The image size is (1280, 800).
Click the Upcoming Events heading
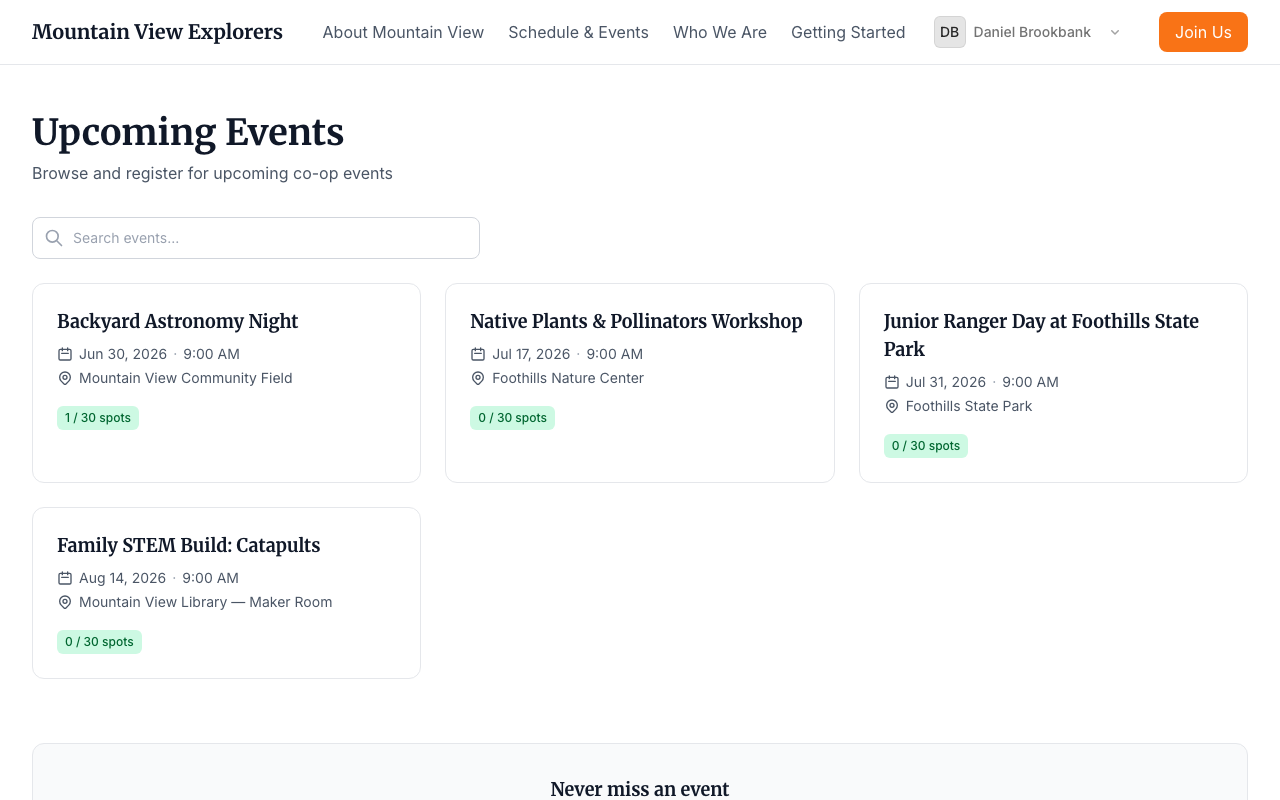pyautogui.click(x=188, y=132)
